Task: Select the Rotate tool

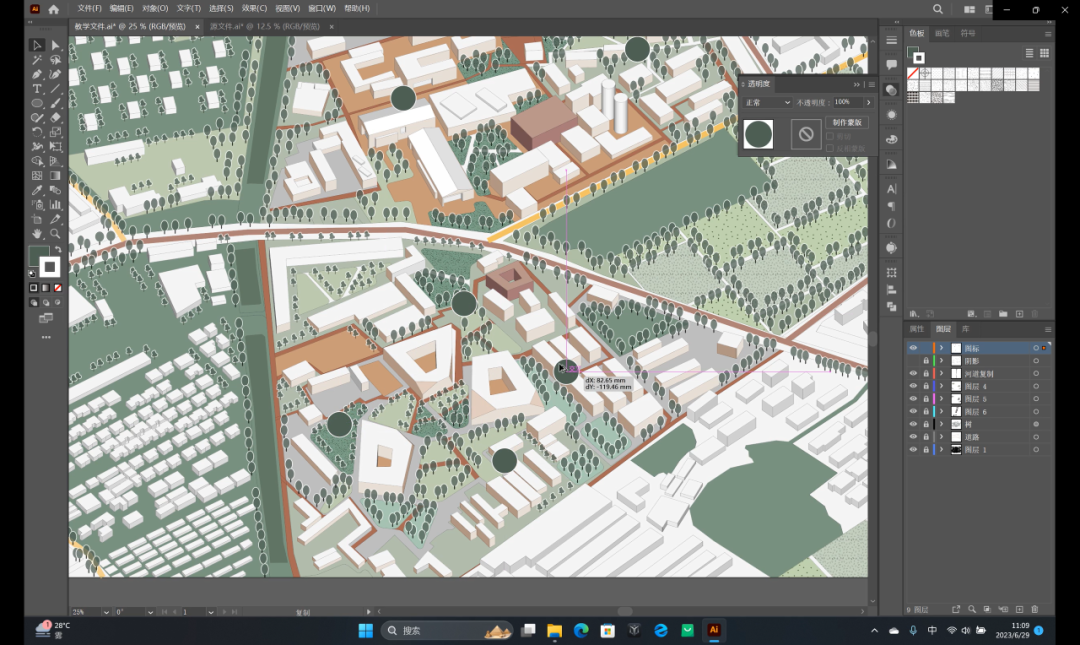Action: coord(37,132)
